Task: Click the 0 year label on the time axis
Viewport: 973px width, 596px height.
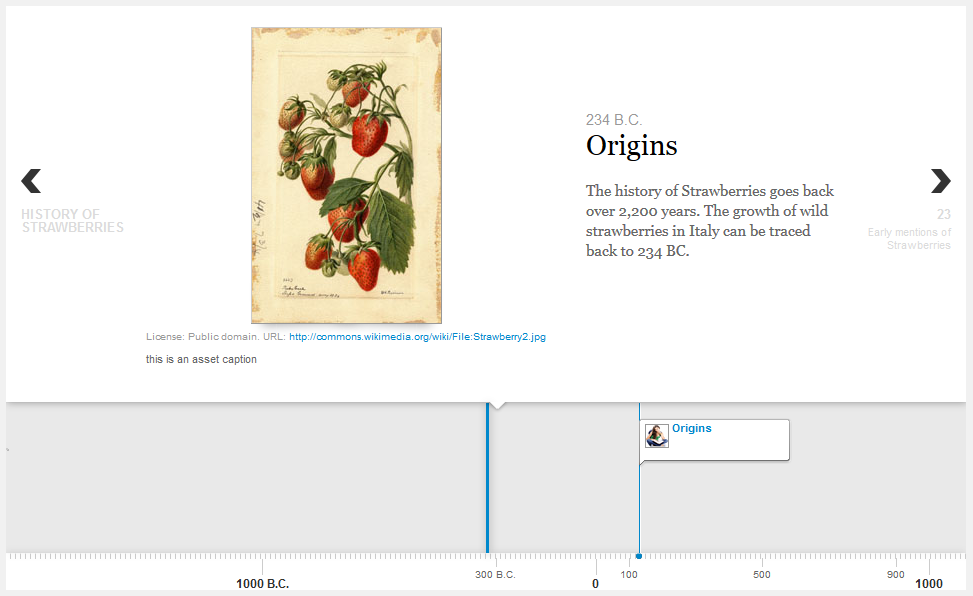Action: click(596, 584)
